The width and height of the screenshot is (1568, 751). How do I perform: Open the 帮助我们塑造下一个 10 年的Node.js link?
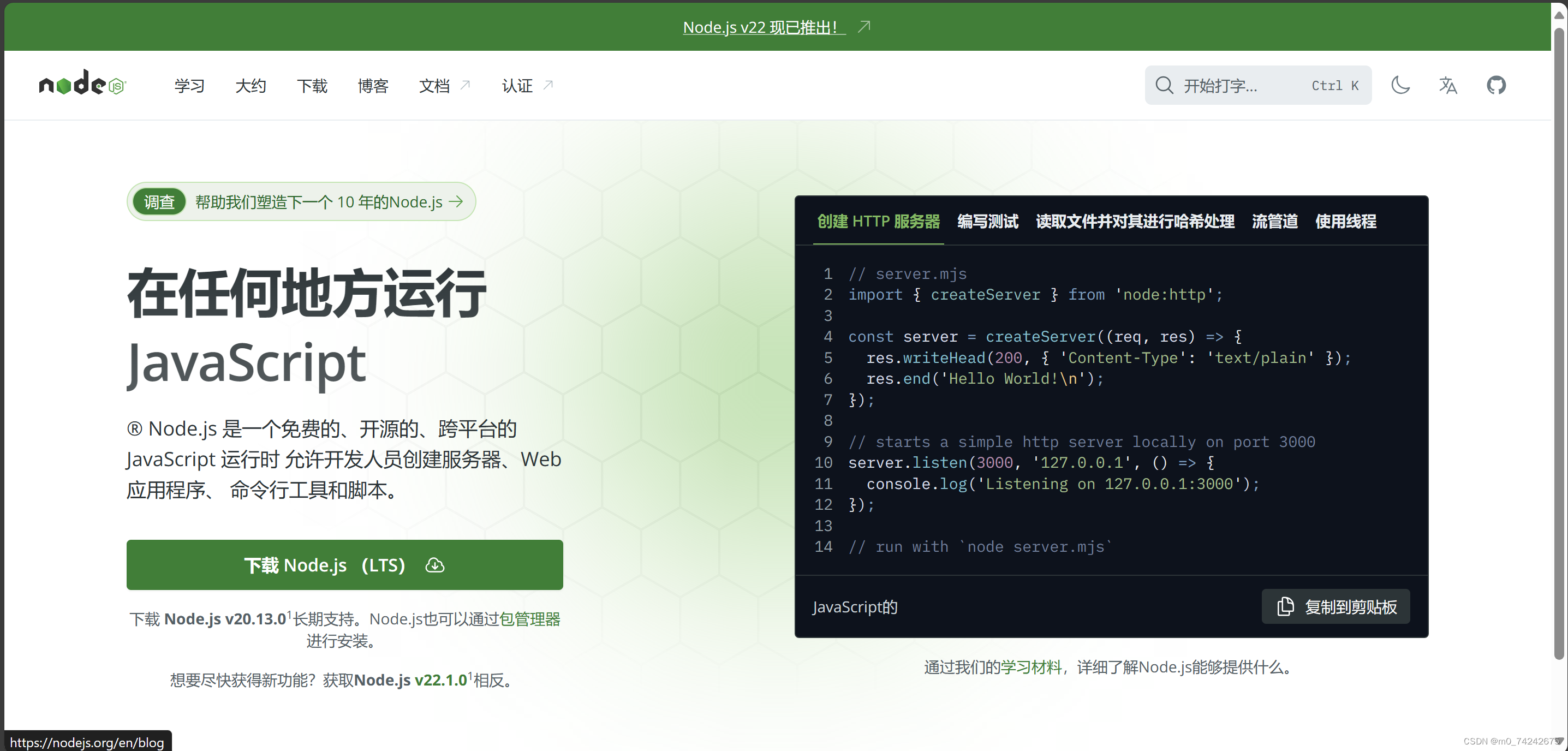click(329, 201)
